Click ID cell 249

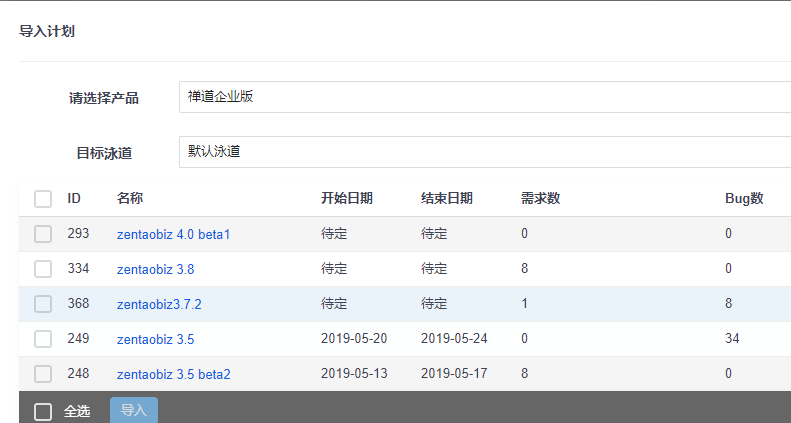(x=78, y=338)
